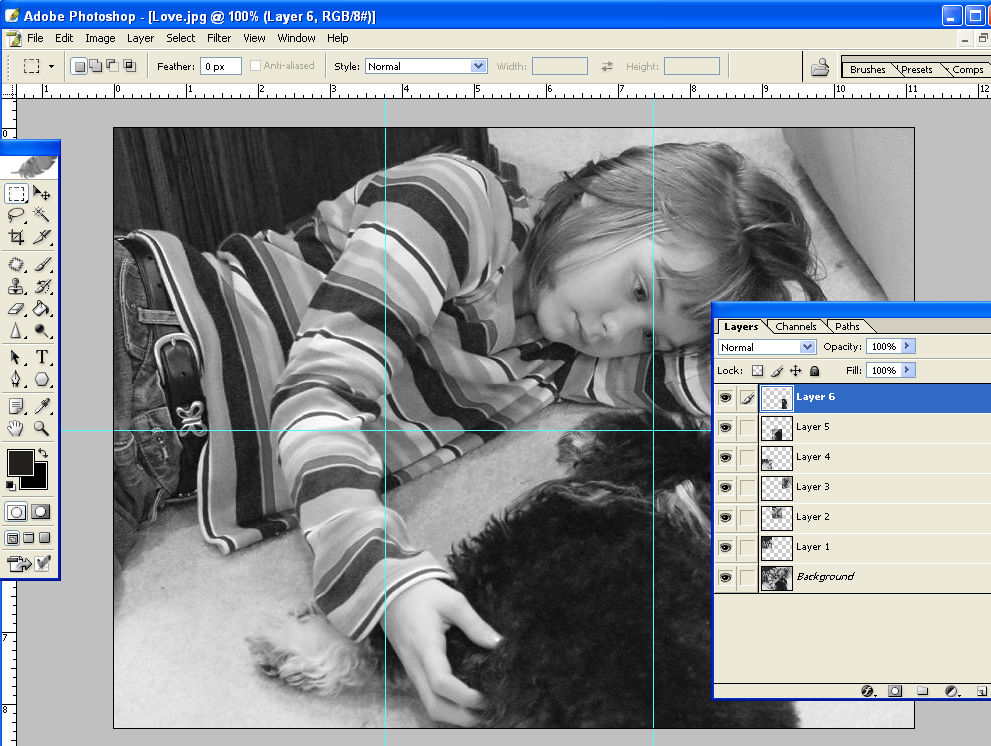Hide Layer 6 with its eye icon
This screenshot has width=991, height=746.
pos(726,398)
